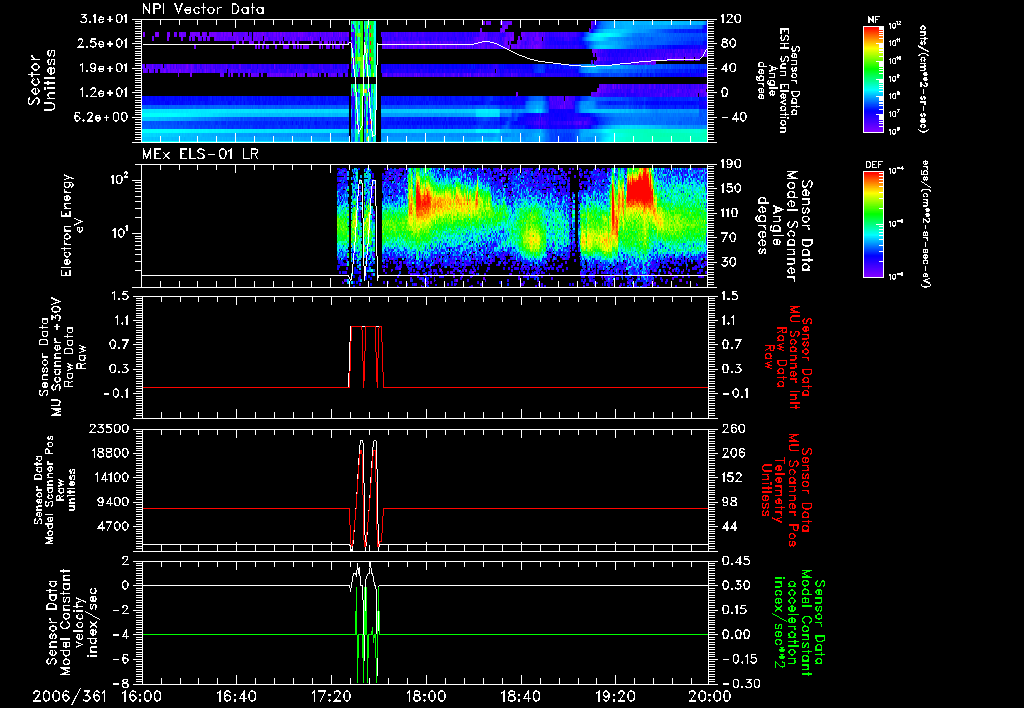Screen dimensions: 1024x708
Task: Click the DEF color scale bar
Action: 871,225
